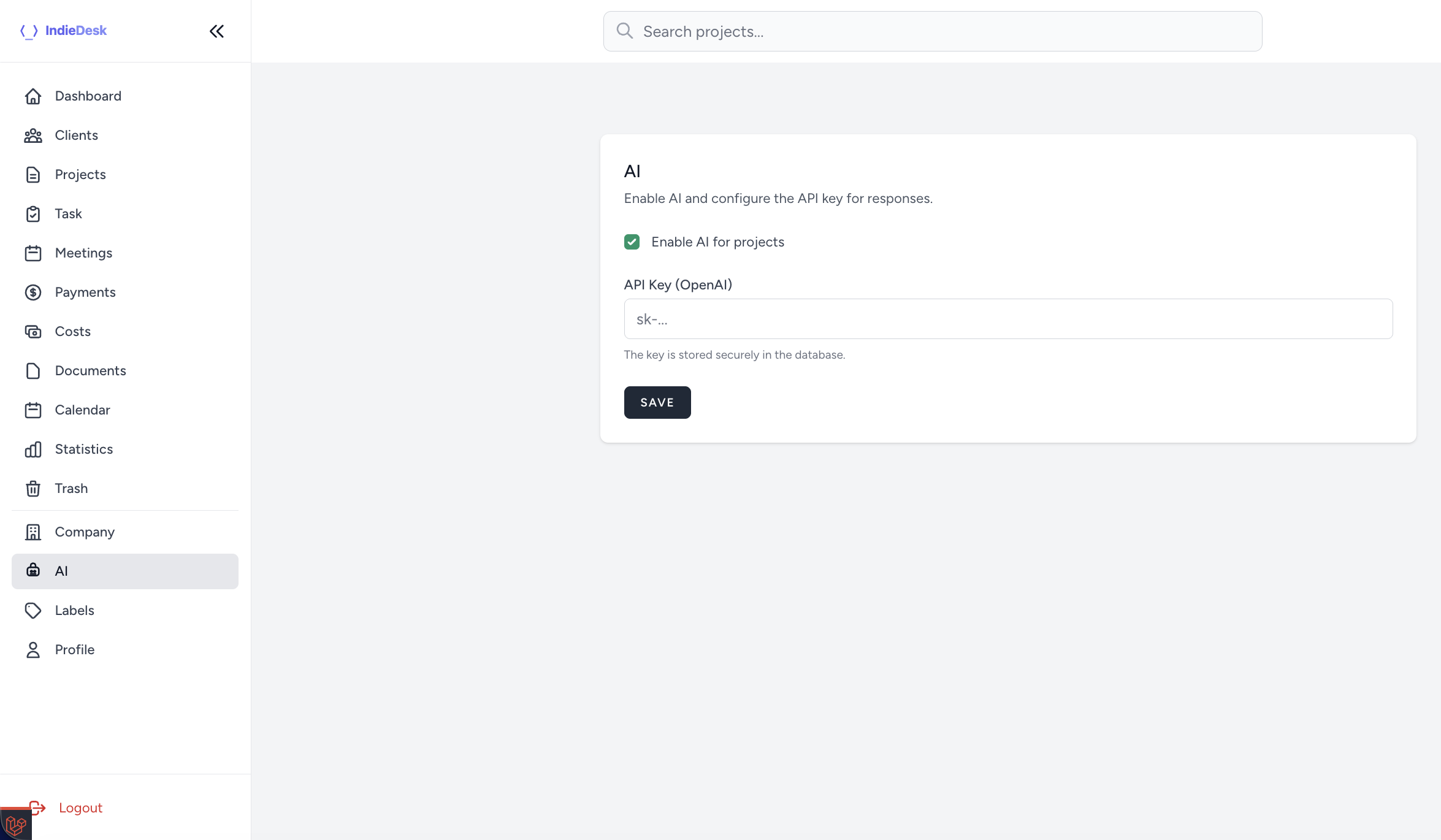Click the Labels tag icon
1441x840 pixels.
(33, 611)
